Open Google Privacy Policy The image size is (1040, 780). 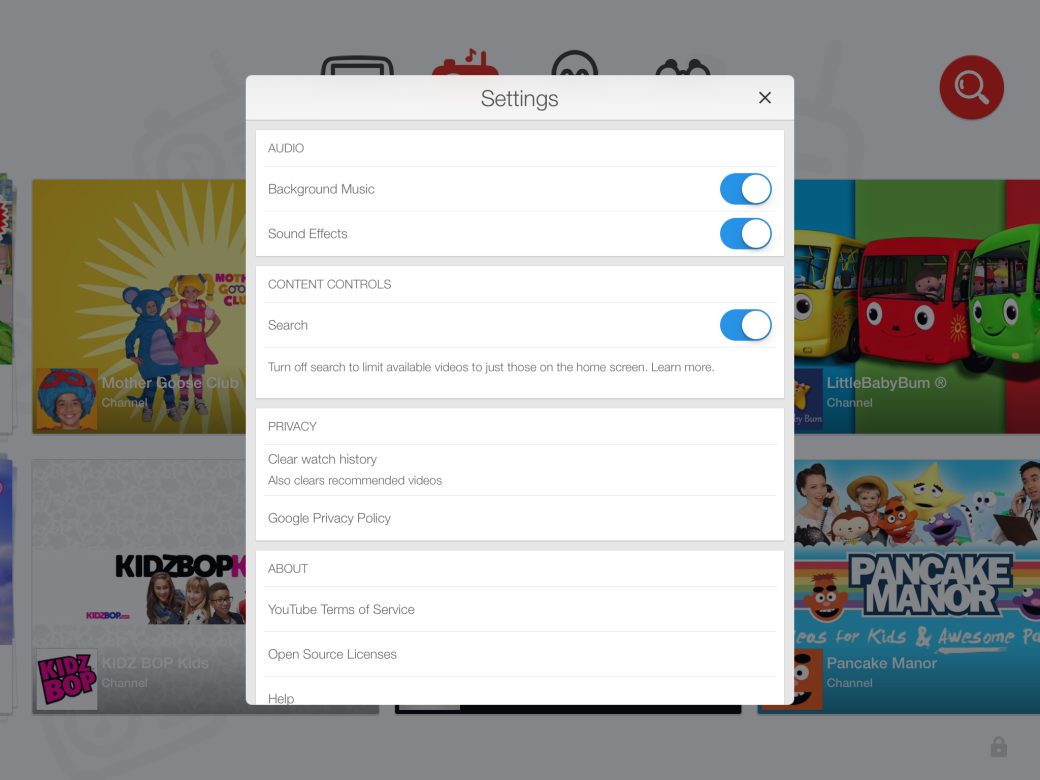[x=329, y=518]
